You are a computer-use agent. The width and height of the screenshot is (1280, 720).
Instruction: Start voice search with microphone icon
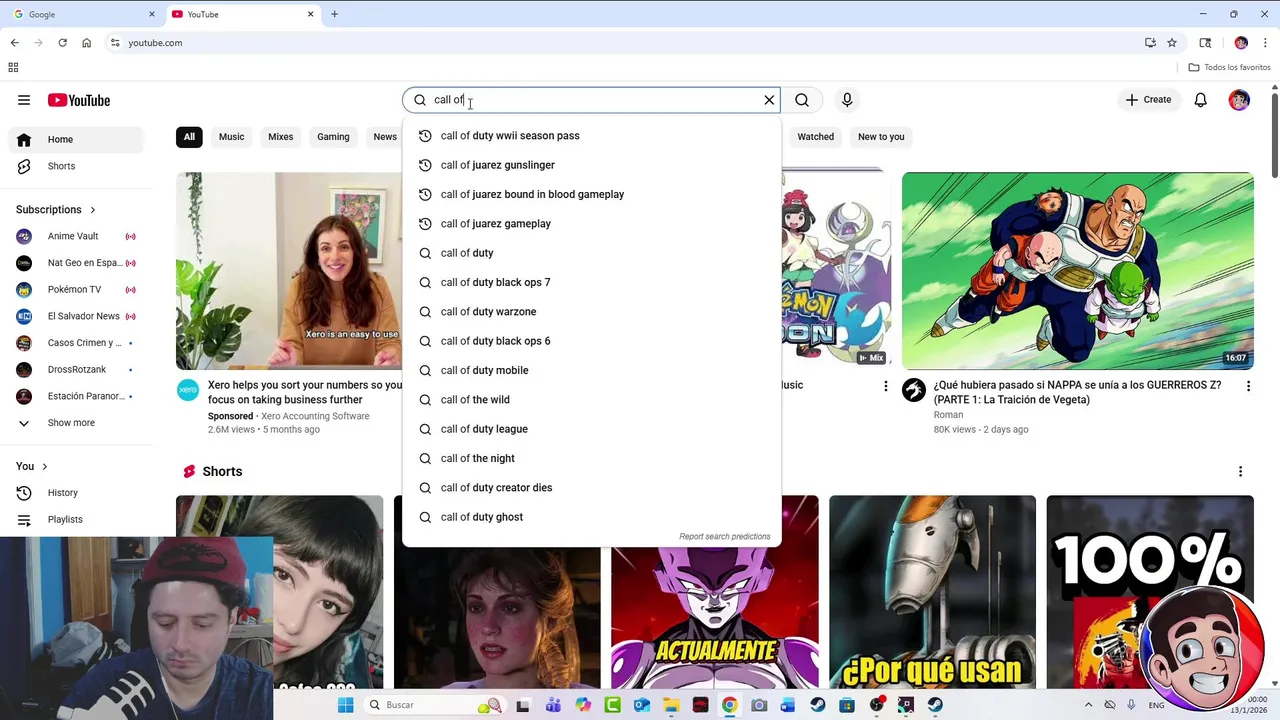click(x=847, y=100)
